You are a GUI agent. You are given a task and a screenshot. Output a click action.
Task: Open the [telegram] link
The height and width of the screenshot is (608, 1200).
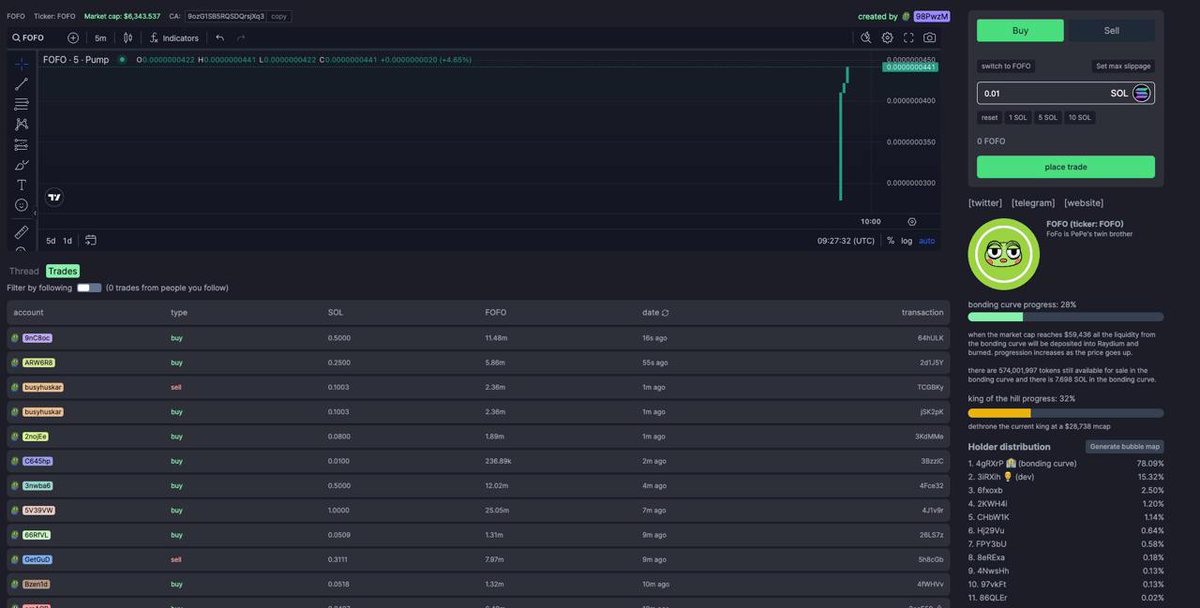pyautogui.click(x=1033, y=203)
